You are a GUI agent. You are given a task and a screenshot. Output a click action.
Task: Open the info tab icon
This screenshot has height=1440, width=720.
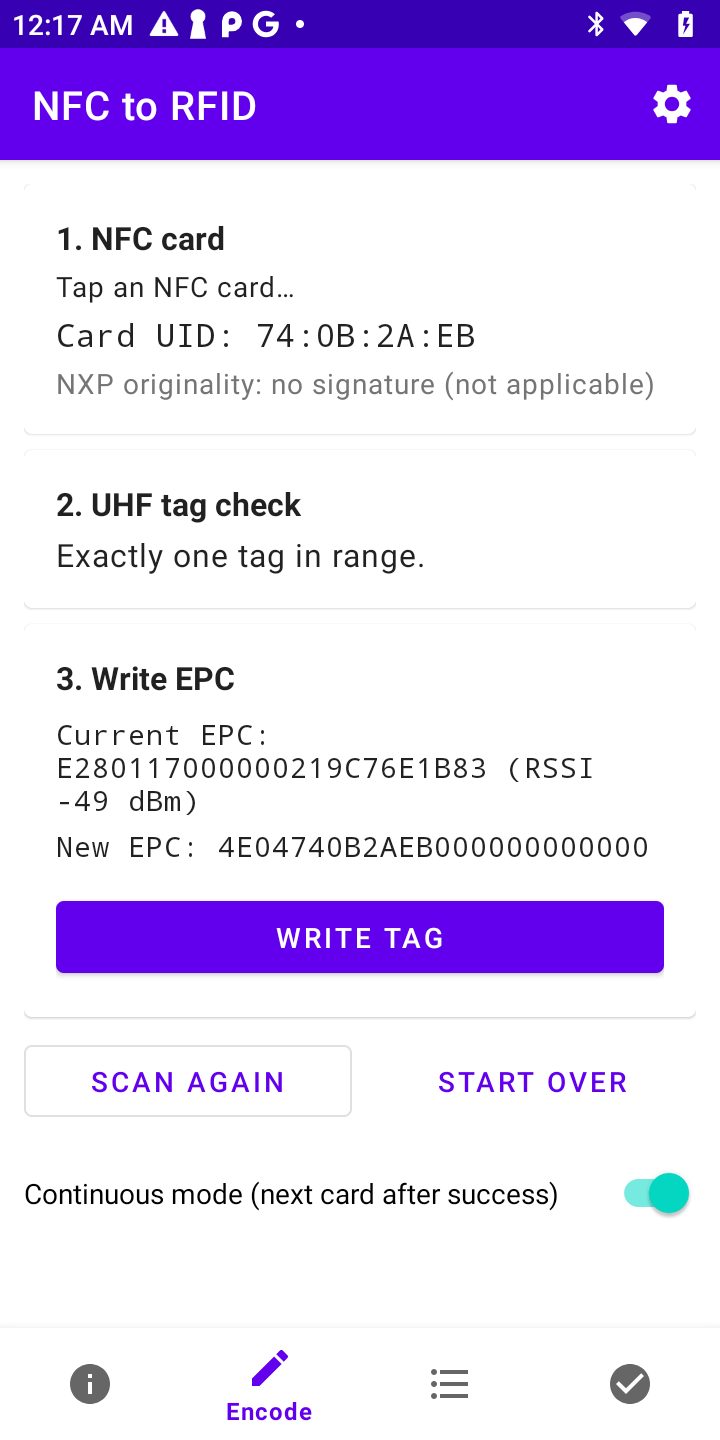(x=90, y=1384)
